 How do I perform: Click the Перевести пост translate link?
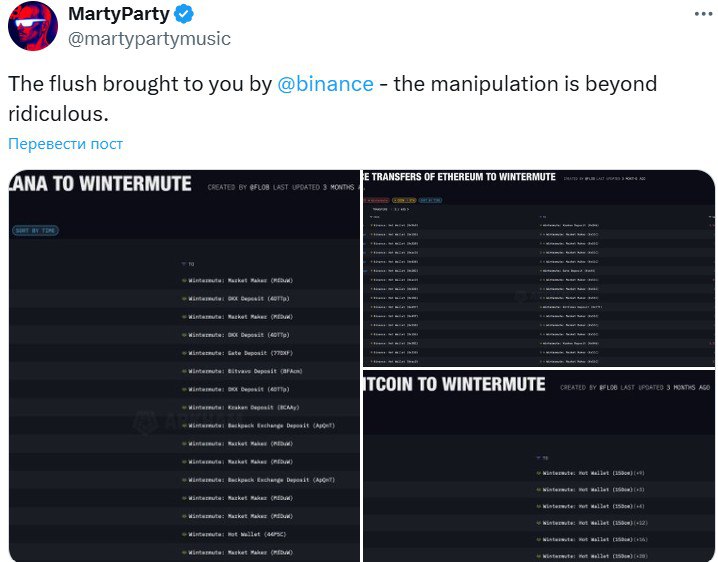[x=65, y=144]
